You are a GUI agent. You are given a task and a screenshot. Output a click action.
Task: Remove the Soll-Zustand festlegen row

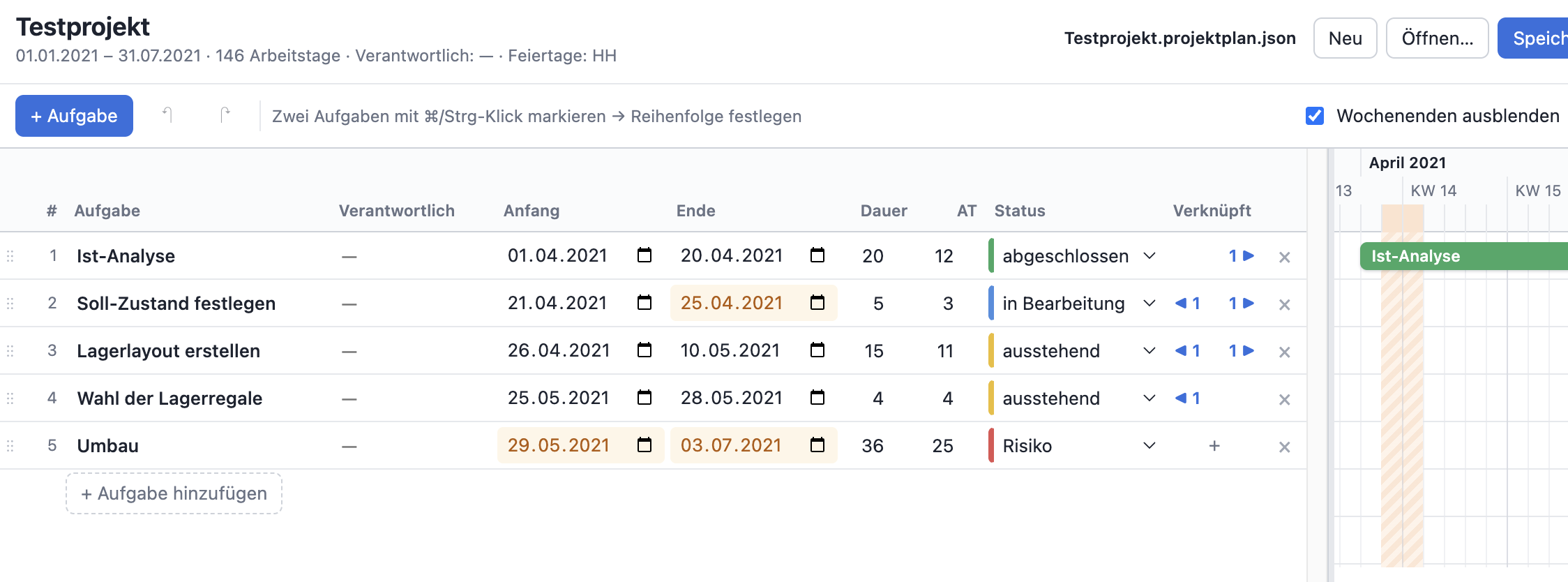point(1284,304)
